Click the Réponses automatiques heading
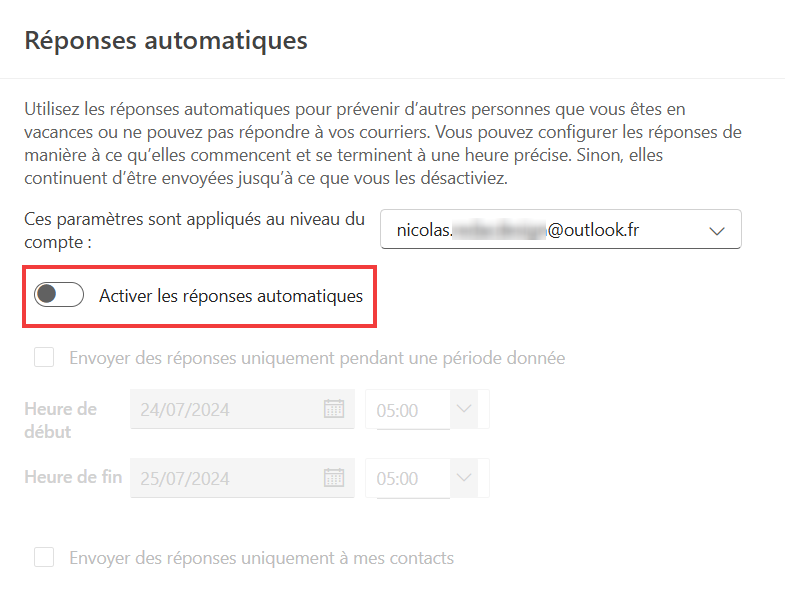785x597 pixels. click(x=166, y=40)
